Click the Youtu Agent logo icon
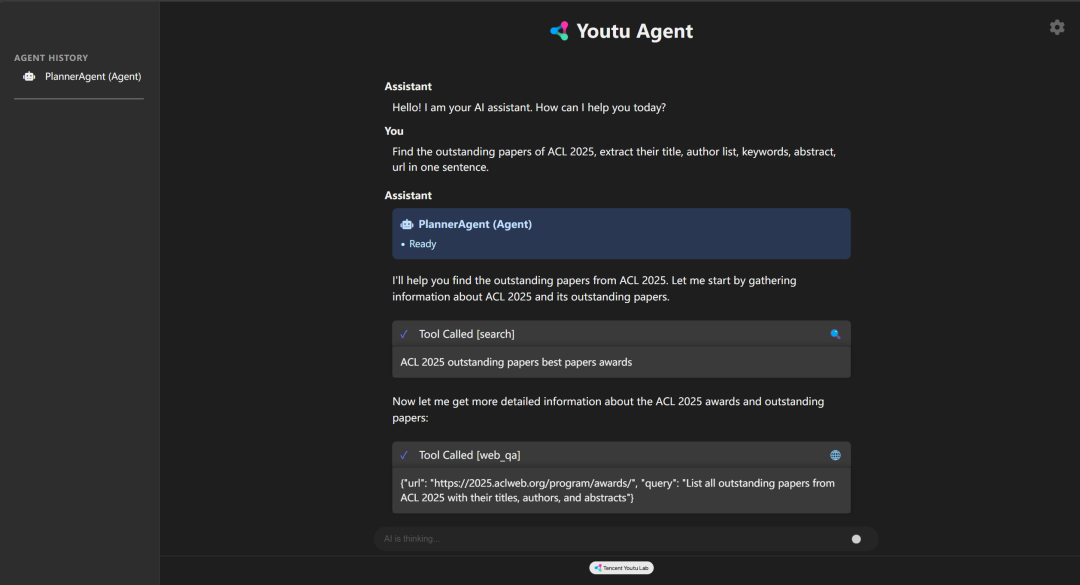The image size is (1080, 585). (559, 31)
